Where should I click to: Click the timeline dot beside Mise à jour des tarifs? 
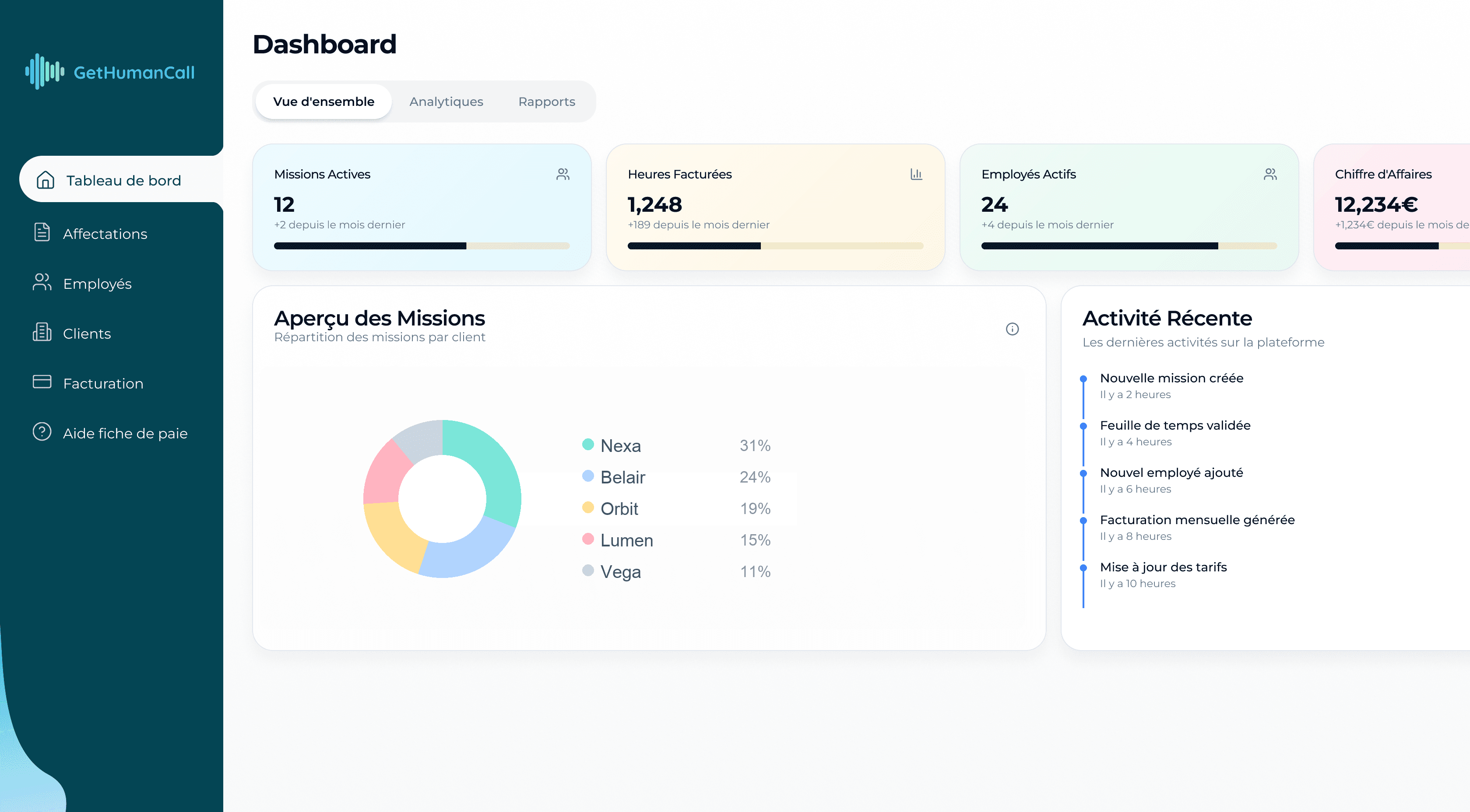(1083, 567)
